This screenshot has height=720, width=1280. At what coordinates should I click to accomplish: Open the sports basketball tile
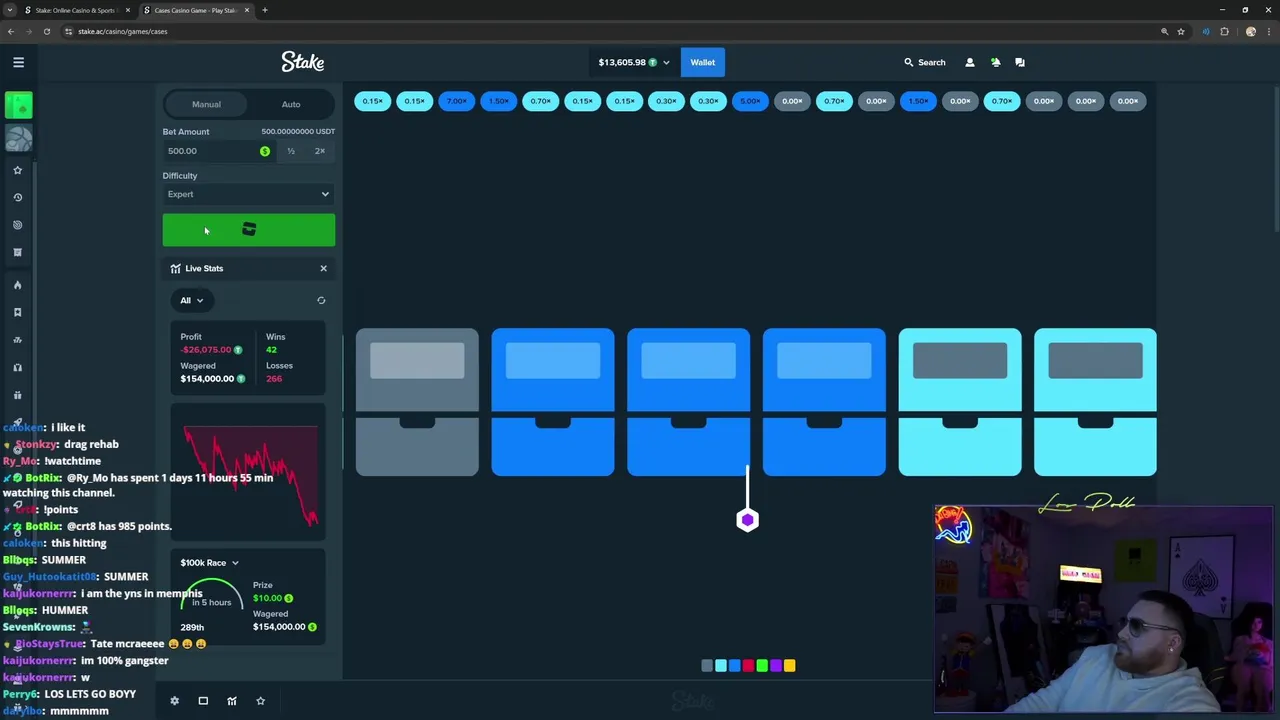coord(18,137)
